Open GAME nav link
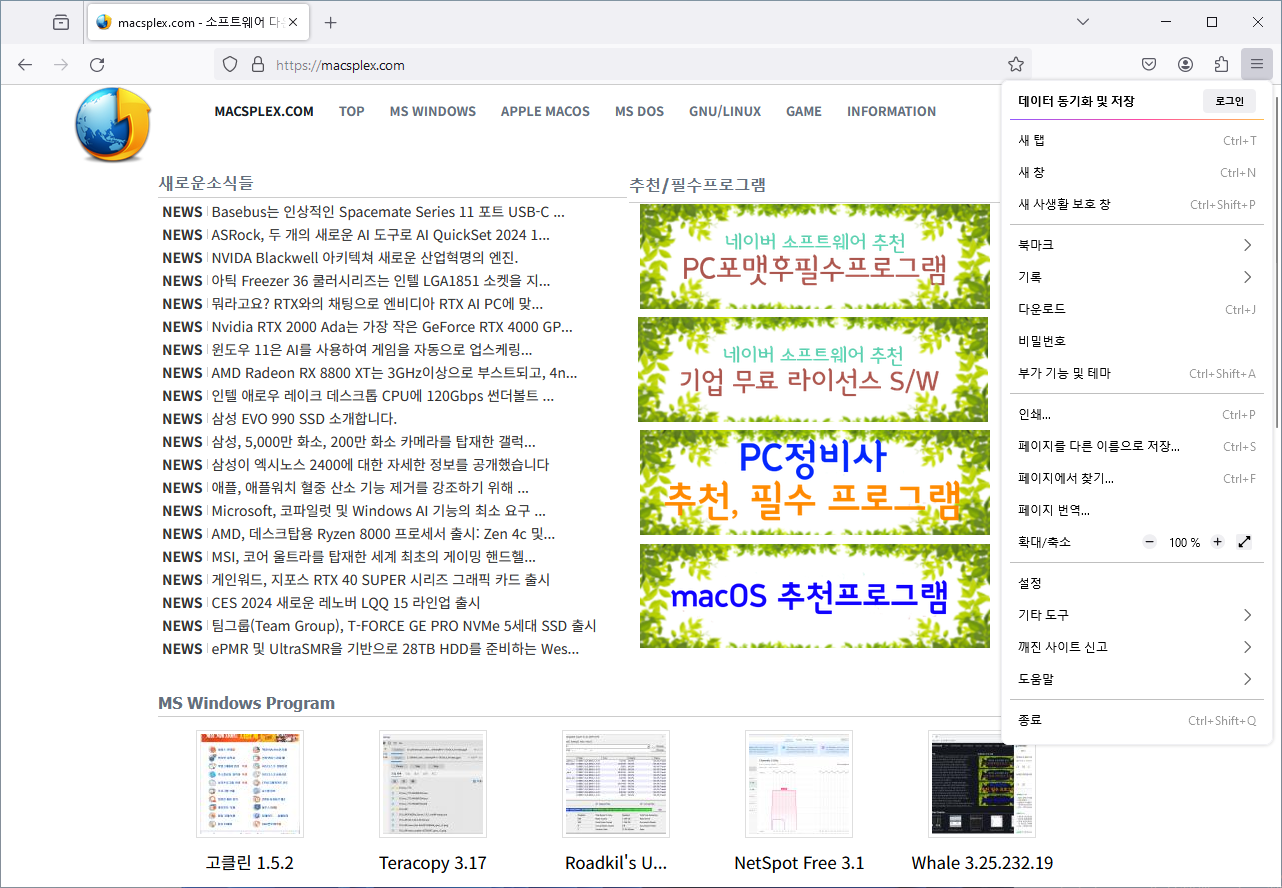1282x888 pixels. pos(804,111)
